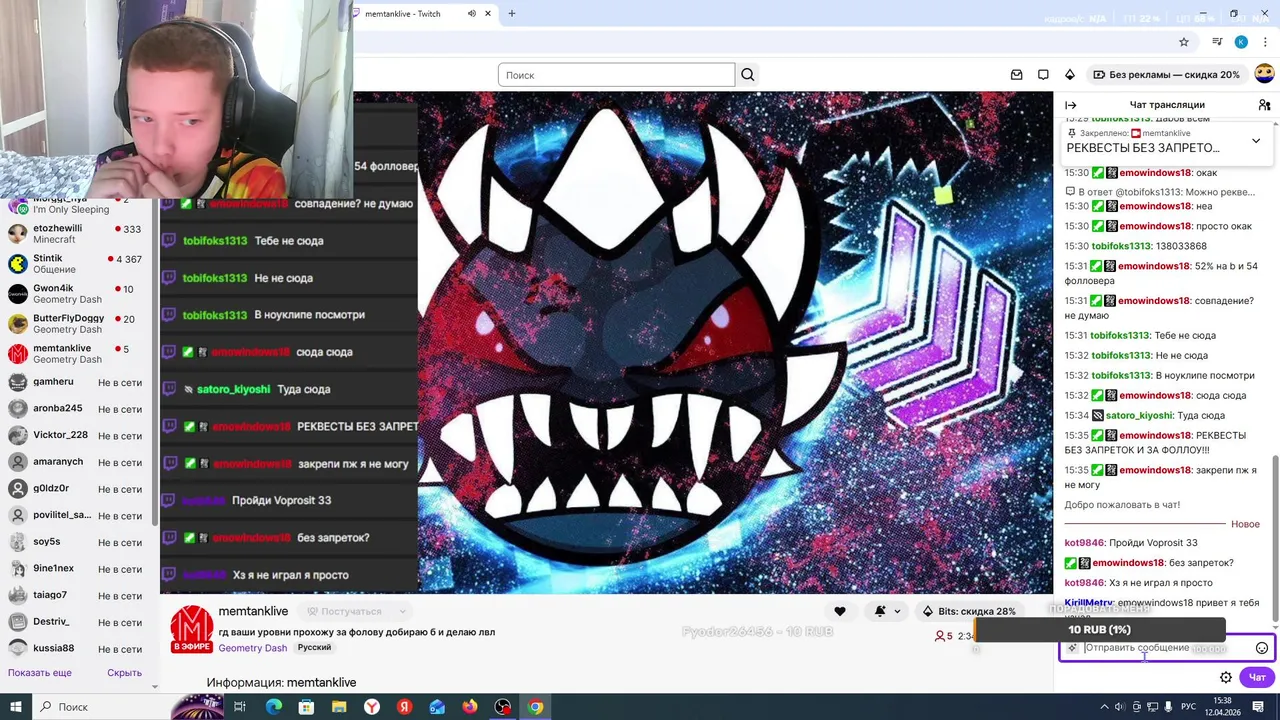Click Task View taskbar icon
Viewport: 1280px width, 720px height.
coord(240,707)
